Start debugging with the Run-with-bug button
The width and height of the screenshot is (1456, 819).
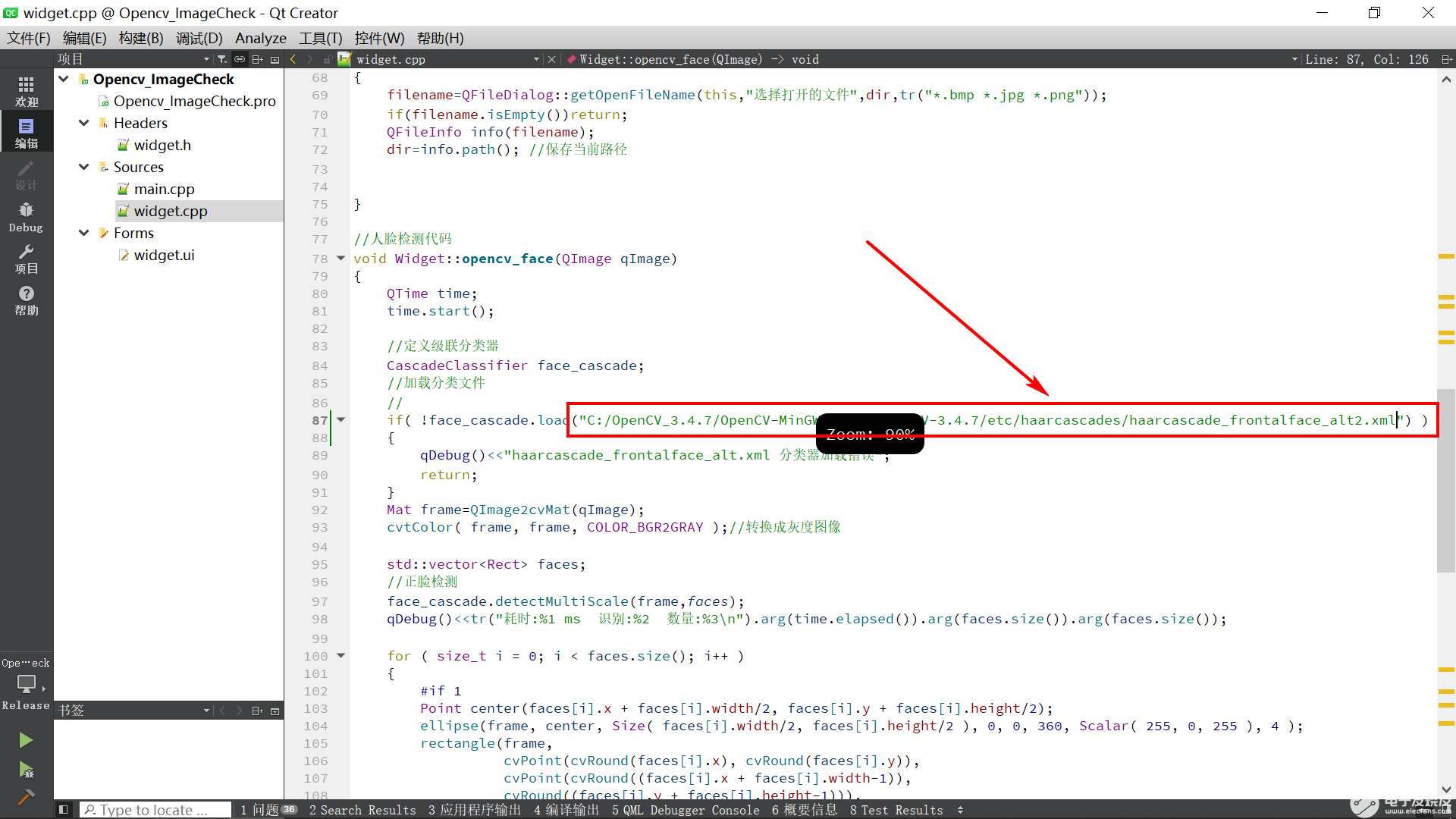pyautogui.click(x=26, y=770)
